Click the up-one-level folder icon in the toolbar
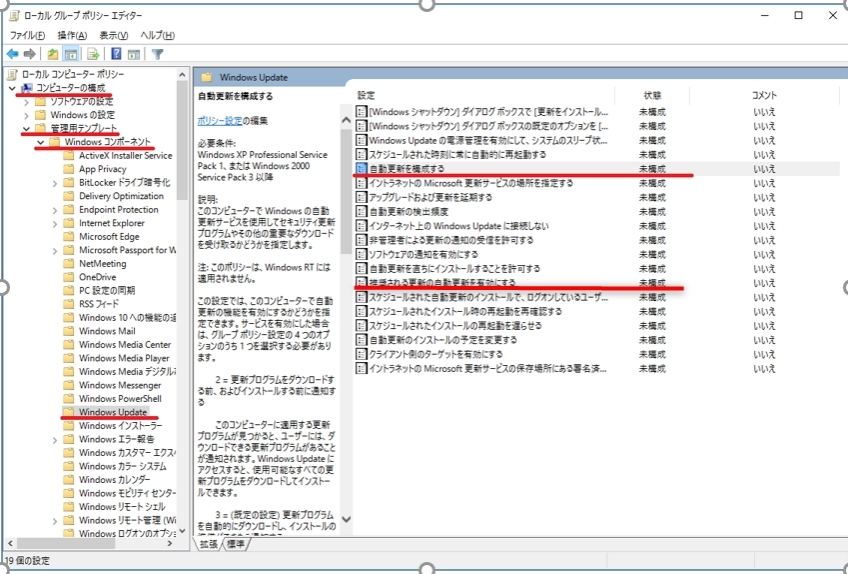Screen dimensions: 848x574 [53, 54]
